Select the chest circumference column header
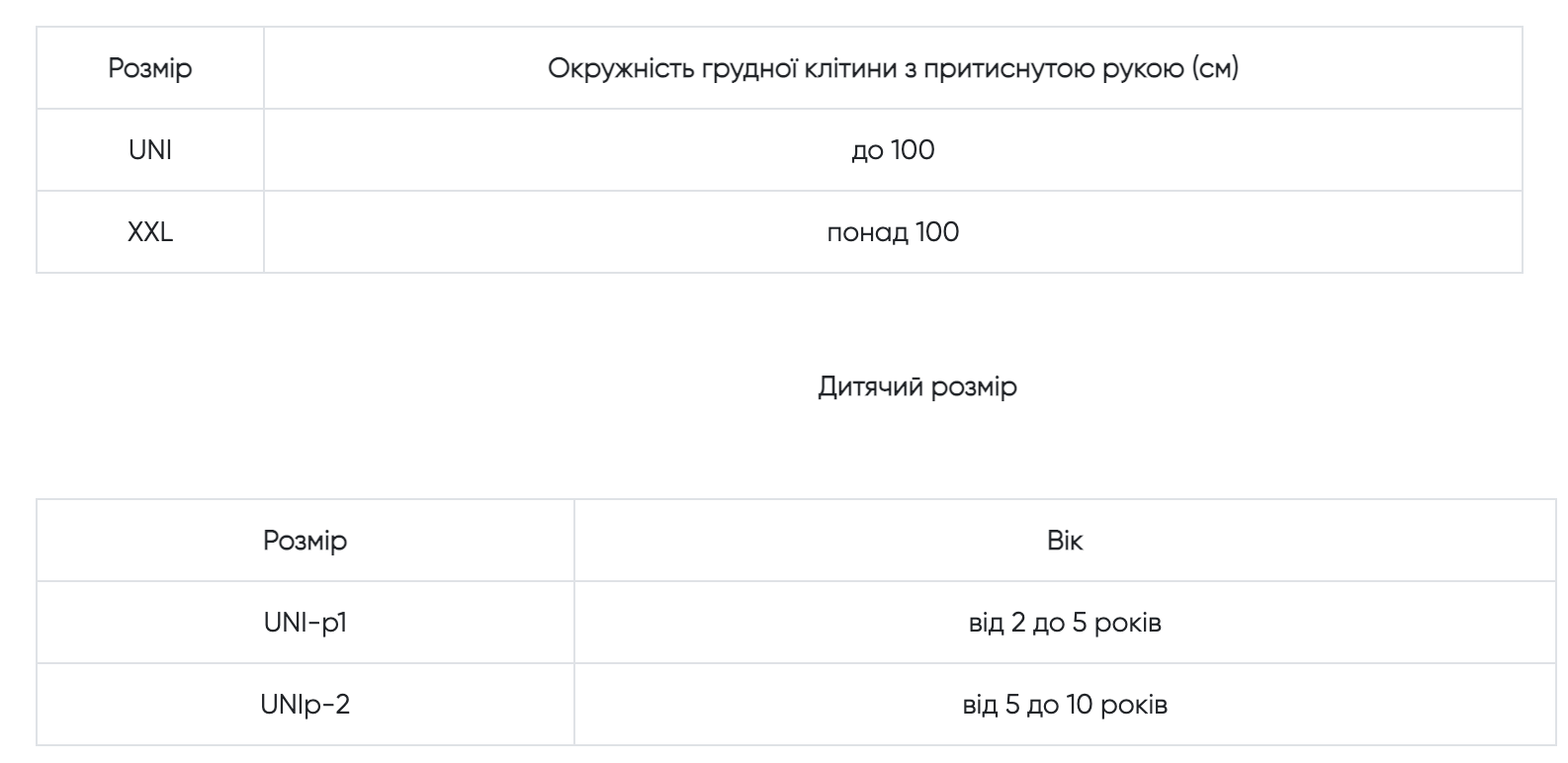 click(893, 68)
